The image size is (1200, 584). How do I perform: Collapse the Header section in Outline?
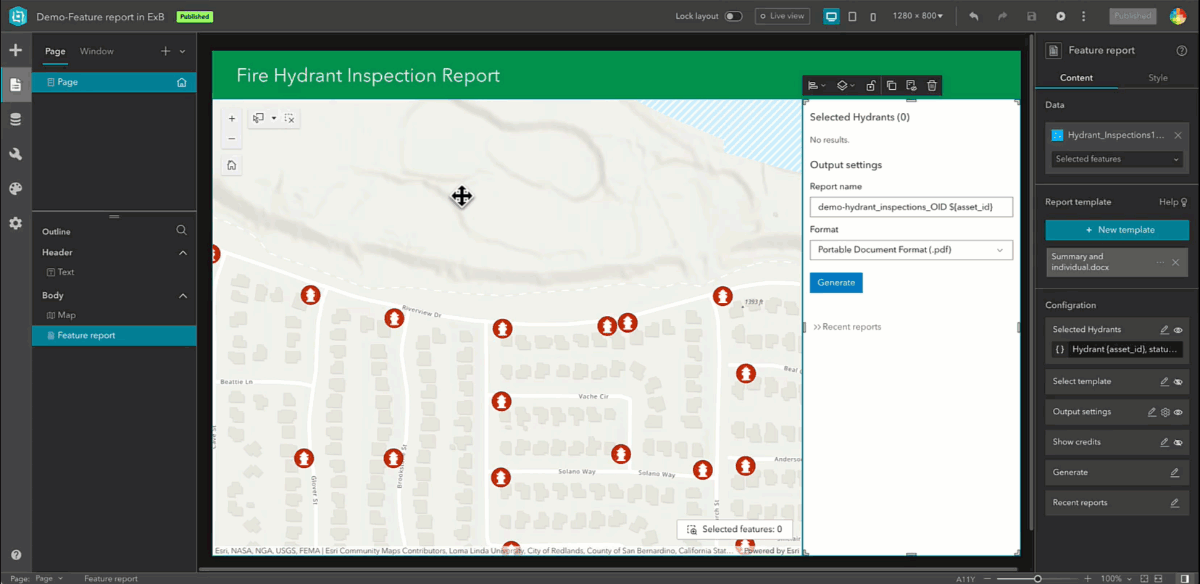click(x=182, y=253)
